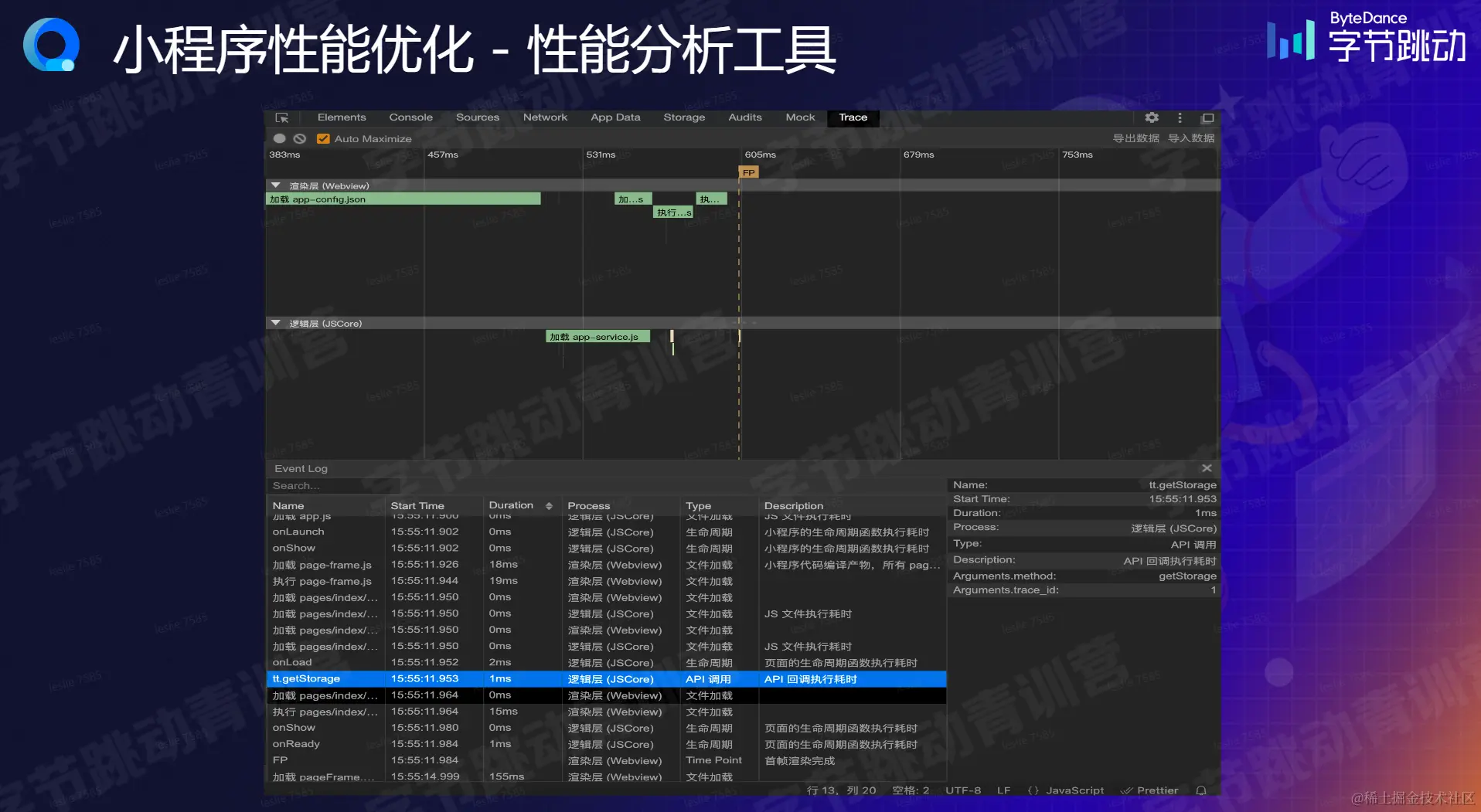Select the onLoad event row

coord(606,663)
